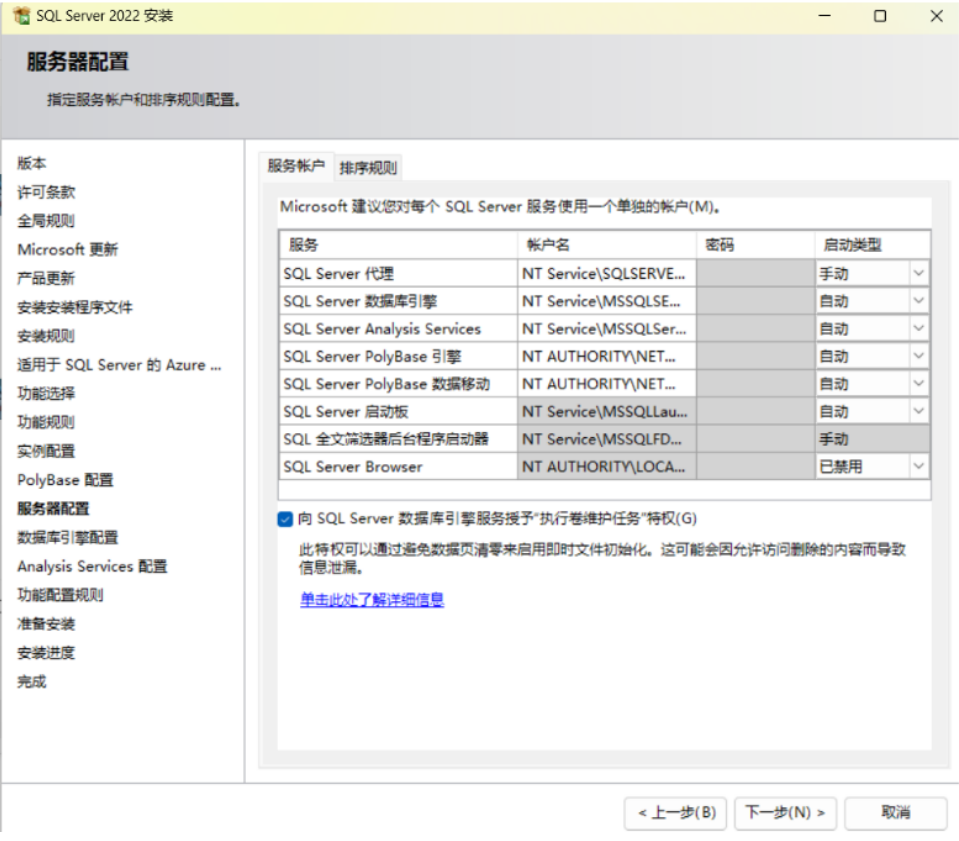Screen dimensions: 959x841
Task: Click the 服务 column header
Action: pos(398,245)
